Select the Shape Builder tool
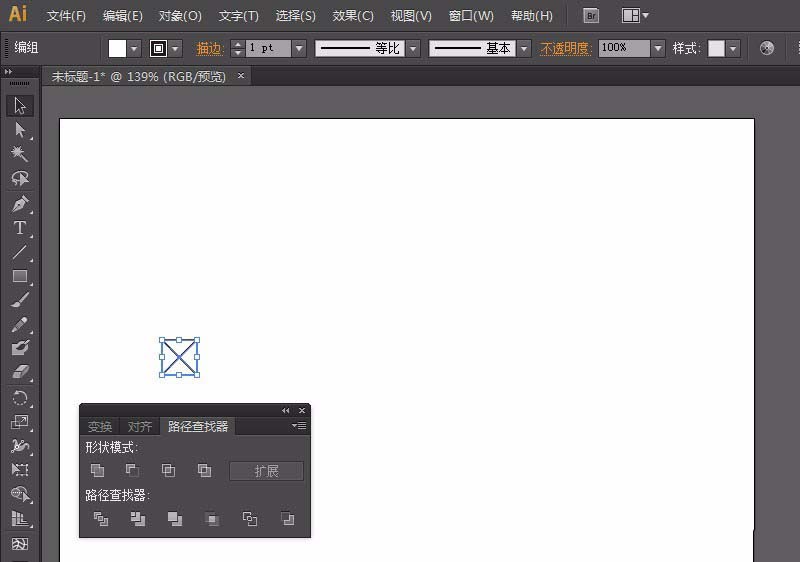The width and height of the screenshot is (800, 562). point(20,494)
